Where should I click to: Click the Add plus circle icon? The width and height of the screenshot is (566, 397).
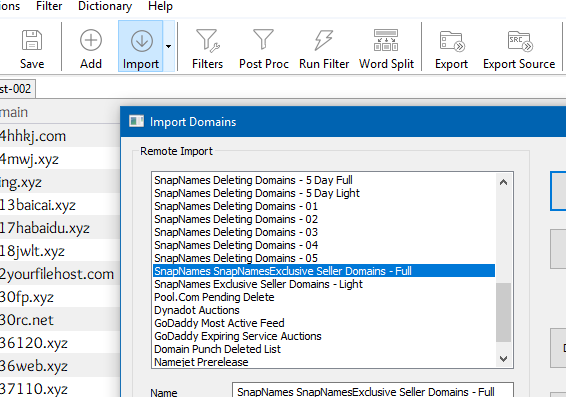[91, 40]
